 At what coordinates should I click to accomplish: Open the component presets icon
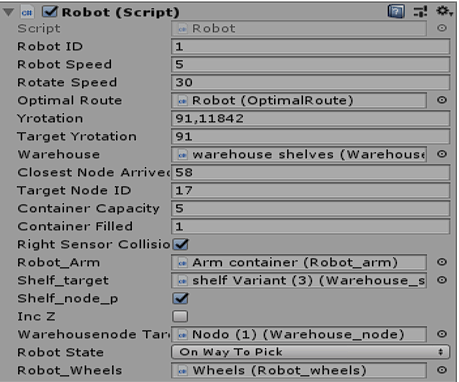click(420, 12)
